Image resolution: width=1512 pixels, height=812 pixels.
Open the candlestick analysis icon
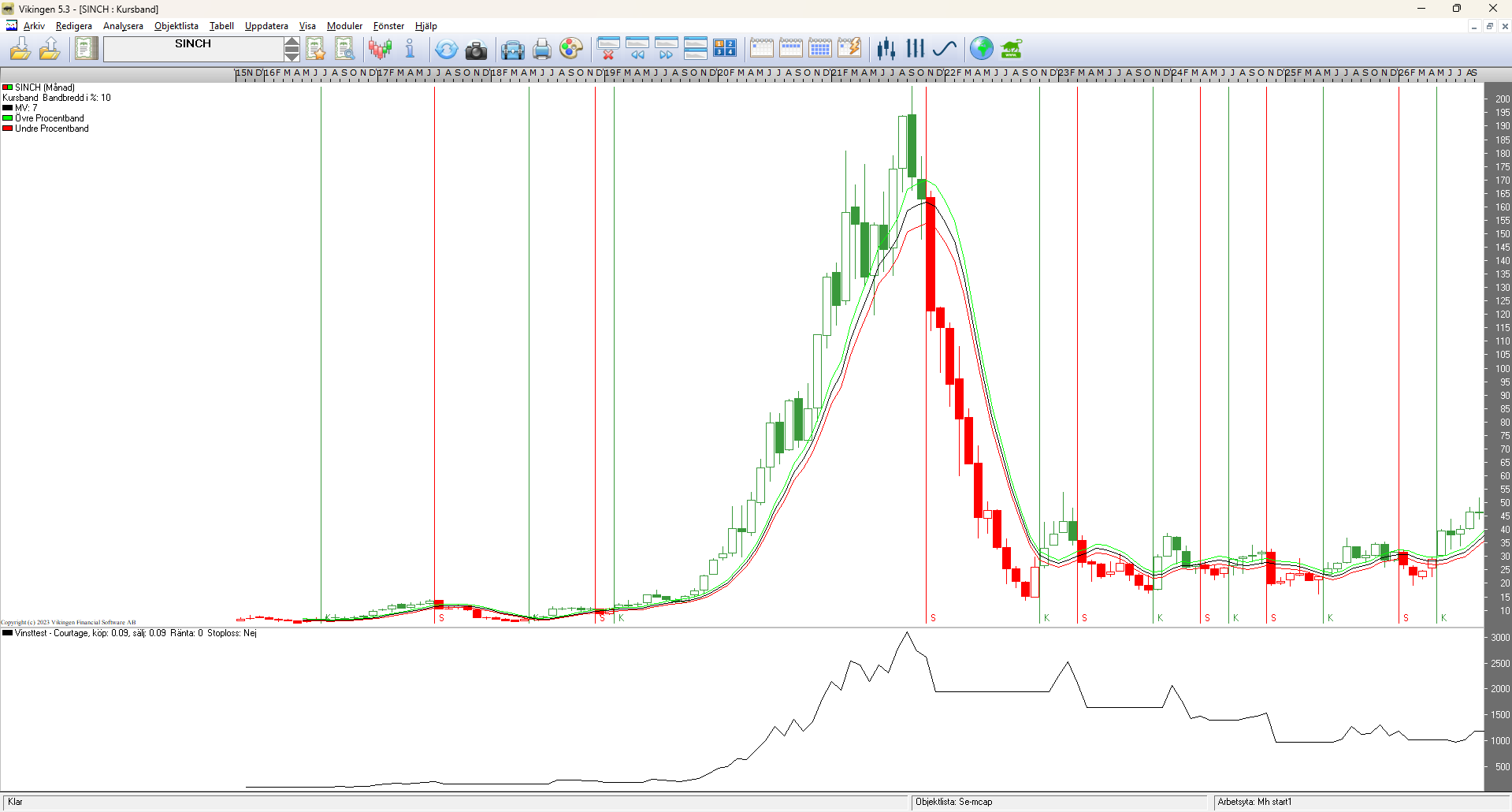tap(381, 49)
